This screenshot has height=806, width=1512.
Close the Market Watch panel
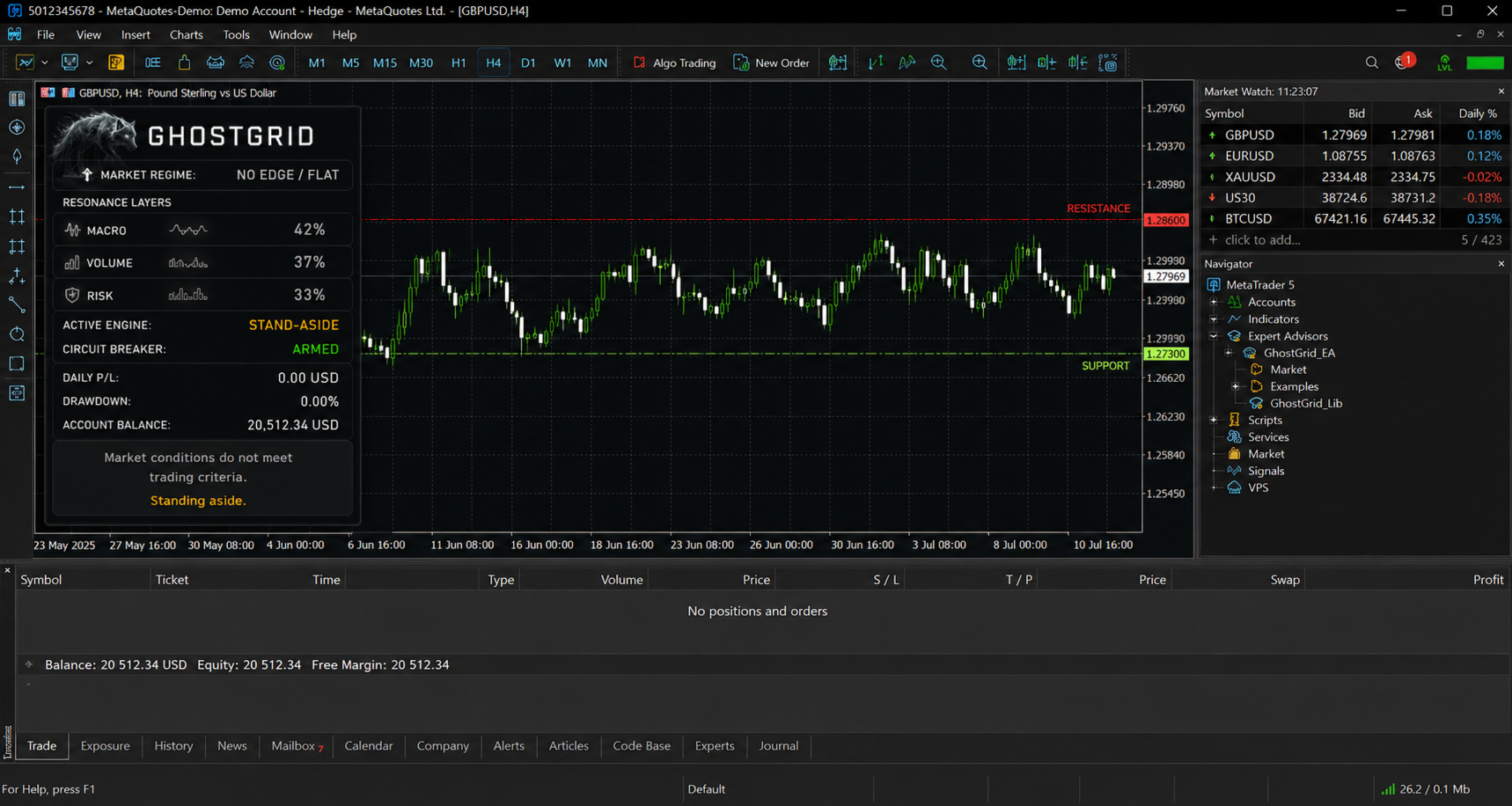pyautogui.click(x=1501, y=92)
